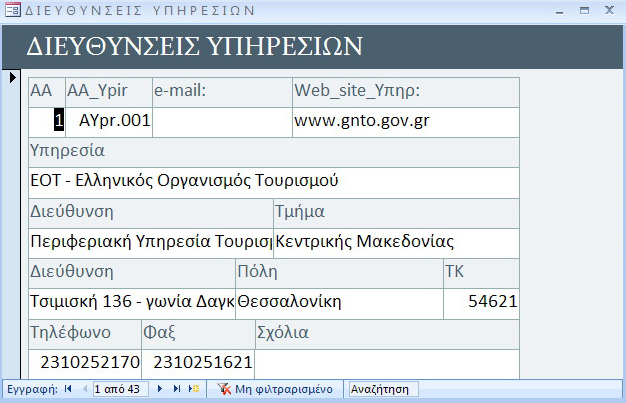
Task: Select the AA_Ypir field AYpr.001
Action: click(x=109, y=121)
